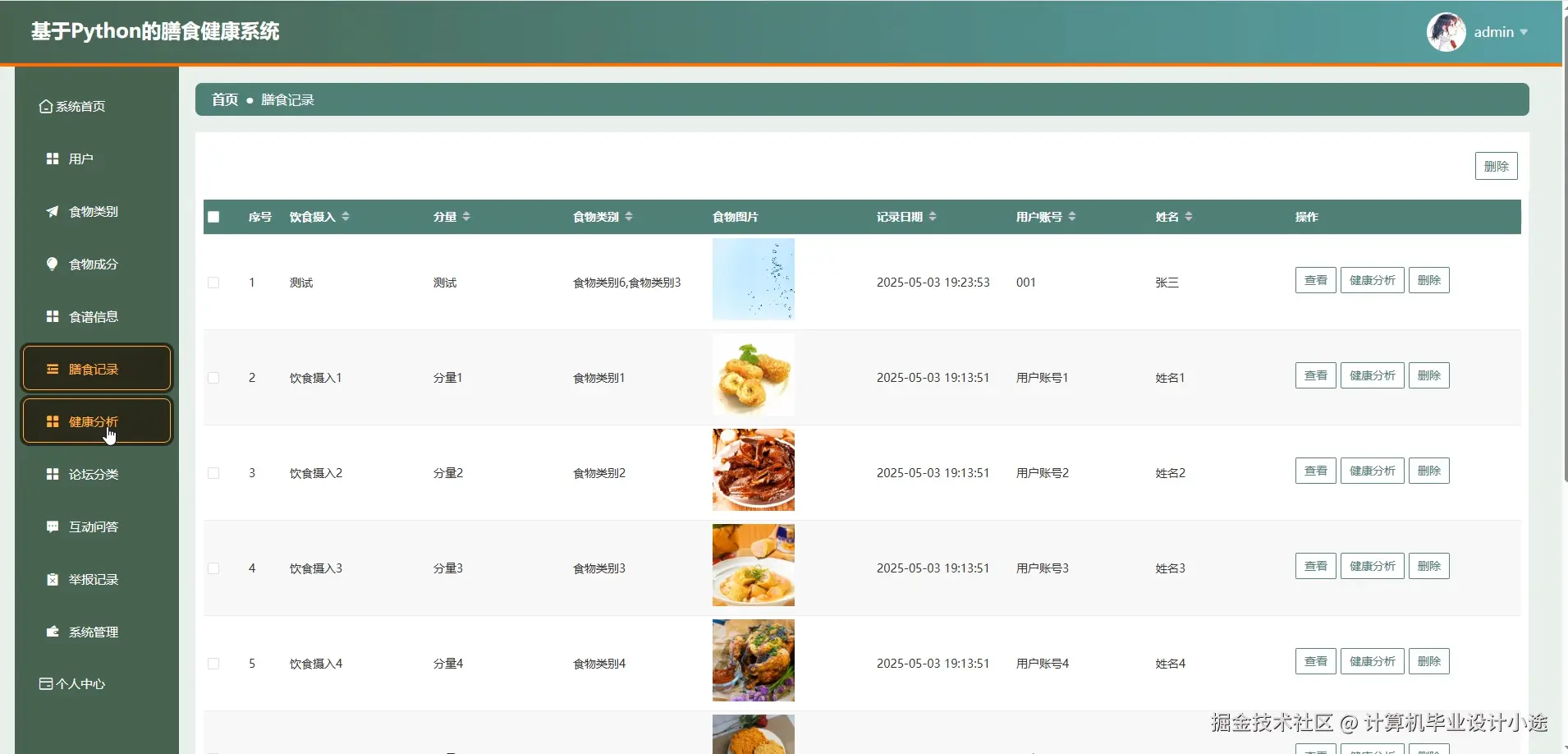Click the date 2025-05-03 19:23:53

(933, 283)
